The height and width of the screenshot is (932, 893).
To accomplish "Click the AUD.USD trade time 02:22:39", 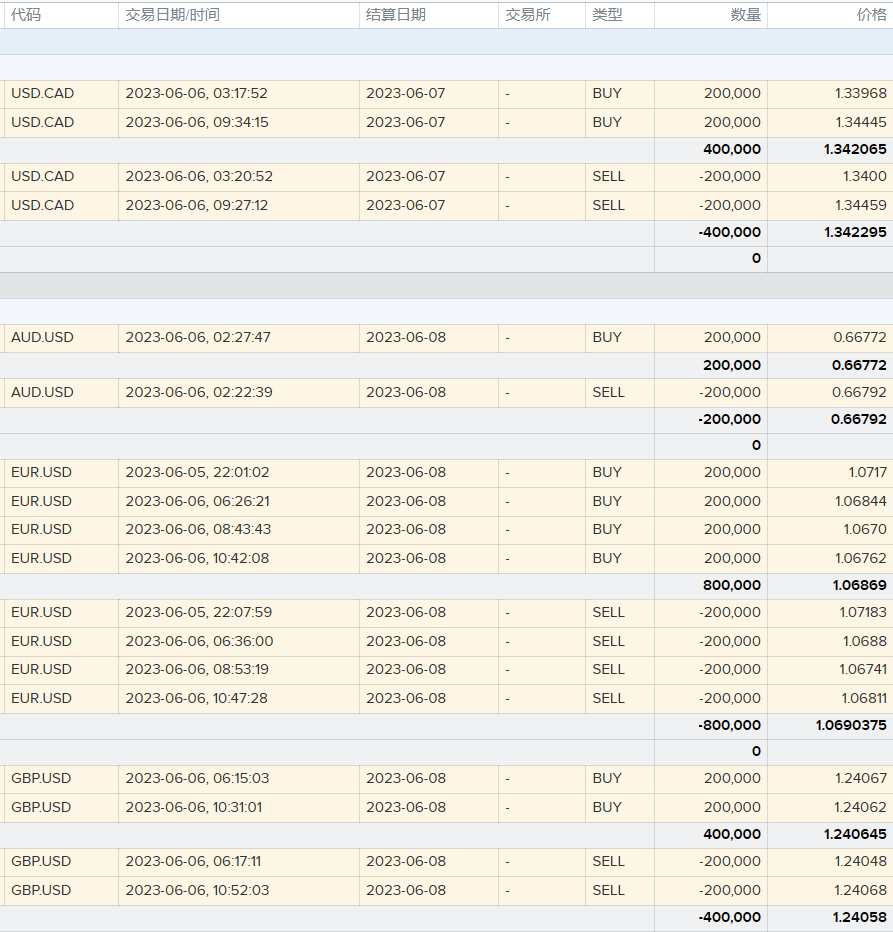I will pos(198,393).
